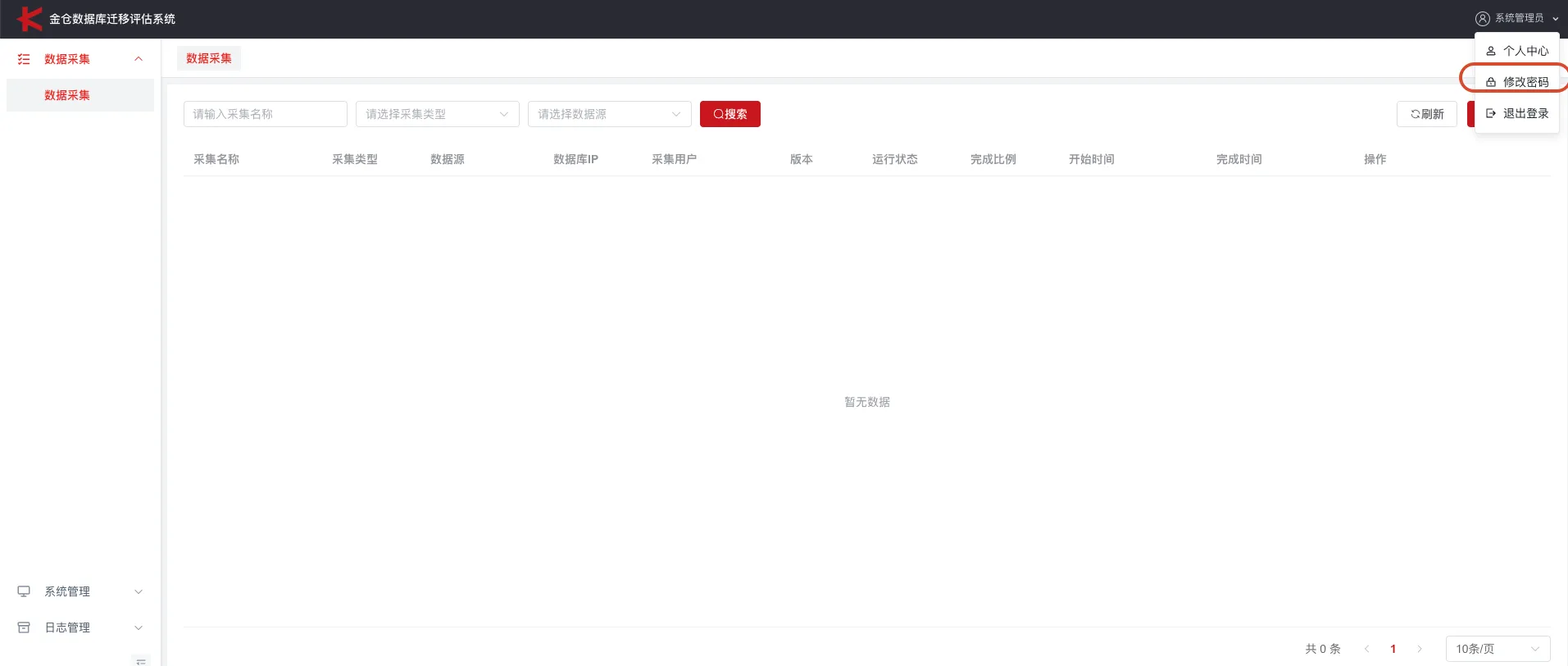Switch to the 数据采集 page tab
1568x666 pixels.
[x=209, y=58]
